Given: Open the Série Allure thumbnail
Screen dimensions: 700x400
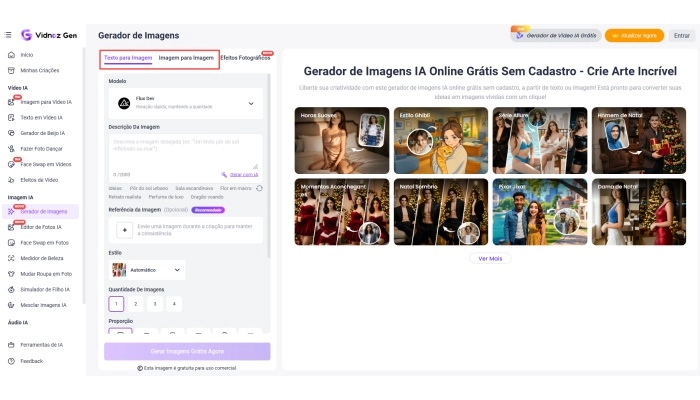Looking at the screenshot, I should pos(540,140).
